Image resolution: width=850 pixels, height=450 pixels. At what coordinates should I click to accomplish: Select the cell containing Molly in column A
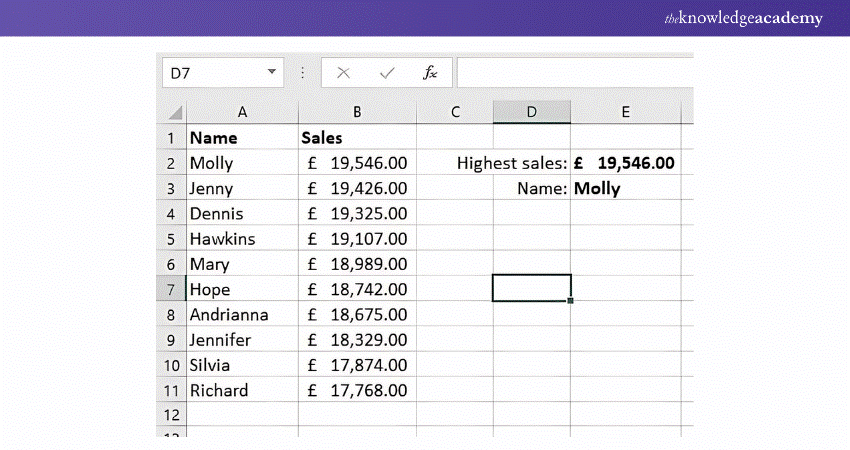coord(242,163)
